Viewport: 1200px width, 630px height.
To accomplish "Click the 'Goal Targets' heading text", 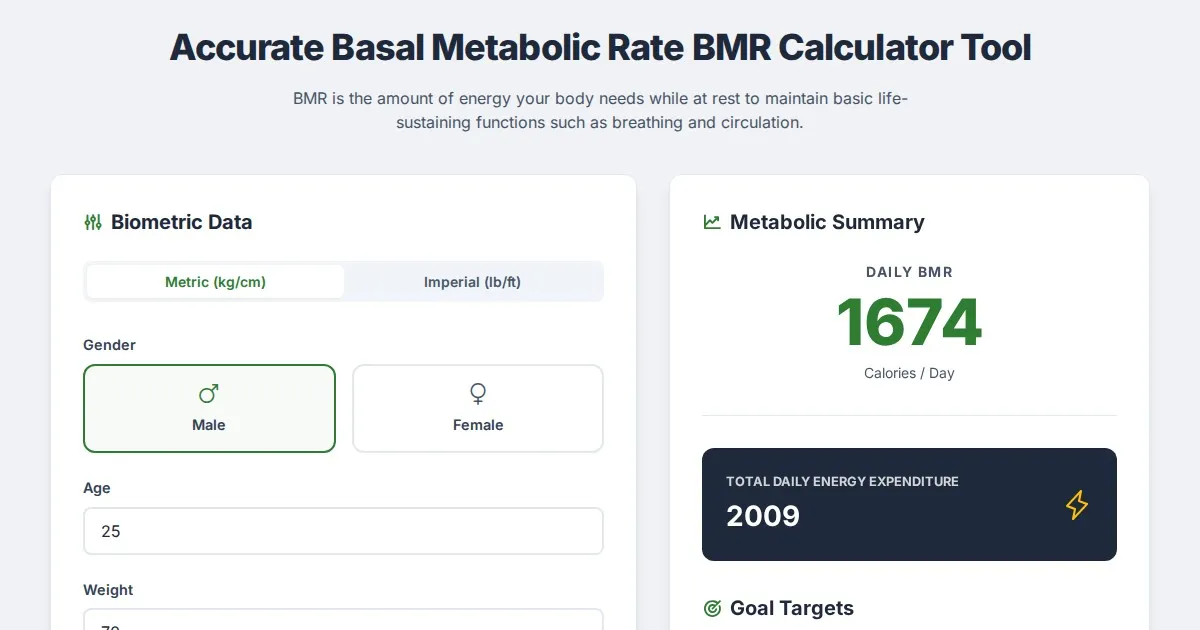I will click(792, 608).
